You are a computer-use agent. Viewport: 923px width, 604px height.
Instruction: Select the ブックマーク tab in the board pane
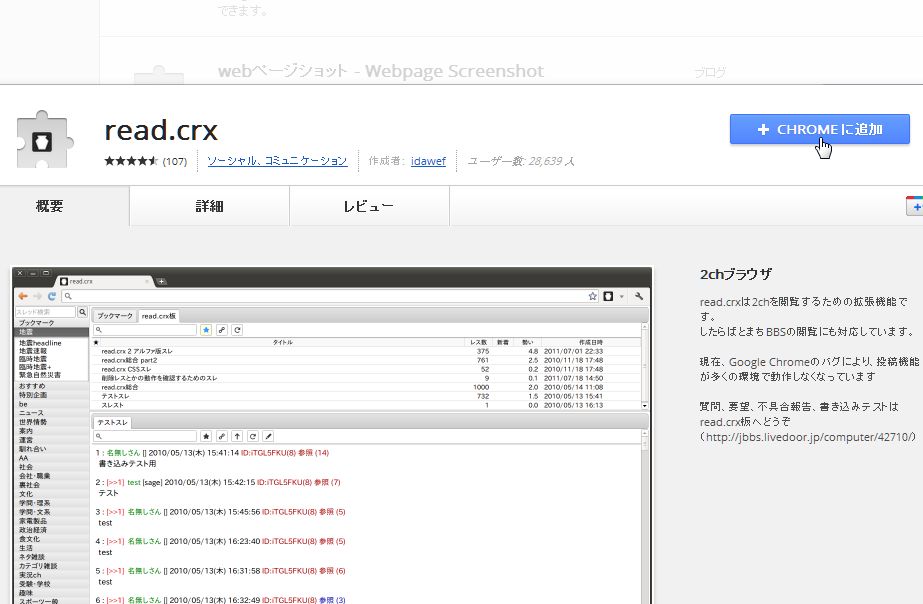(x=115, y=316)
